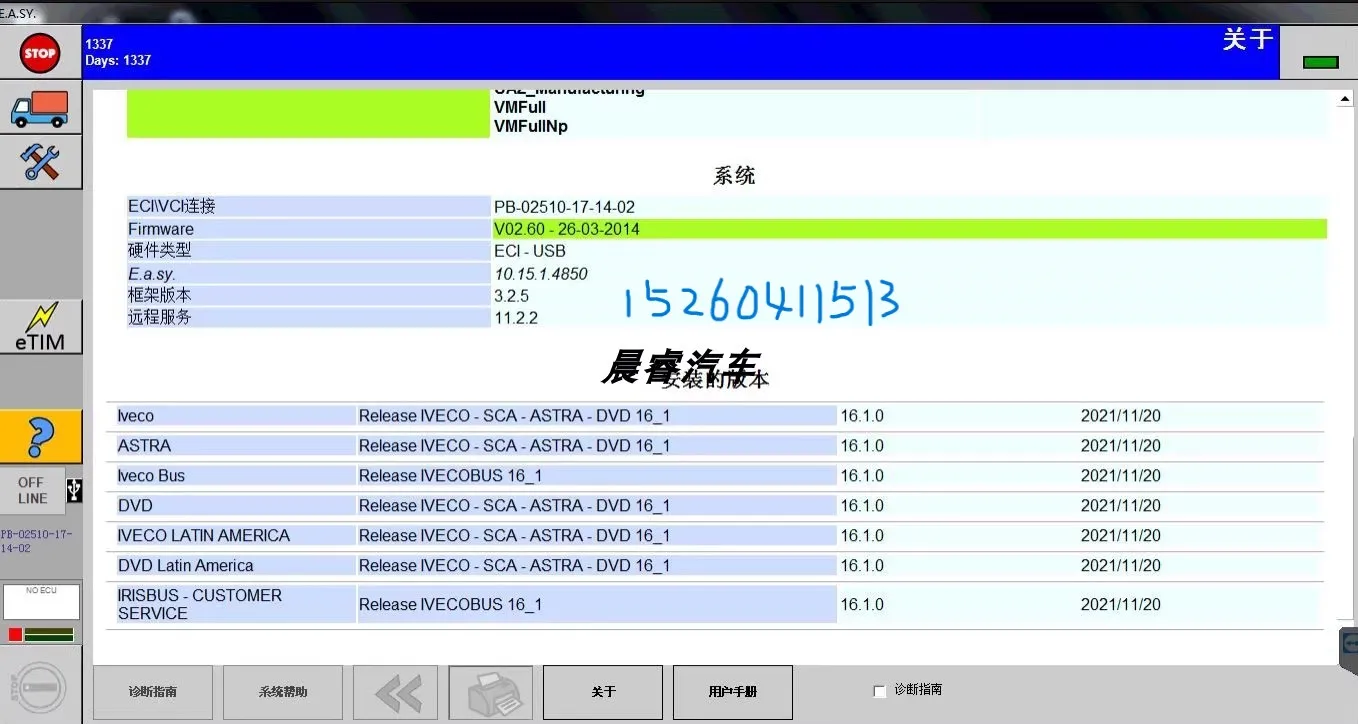This screenshot has height=724, width=1358.
Task: Click the printer icon at the bottom
Action: [490, 692]
